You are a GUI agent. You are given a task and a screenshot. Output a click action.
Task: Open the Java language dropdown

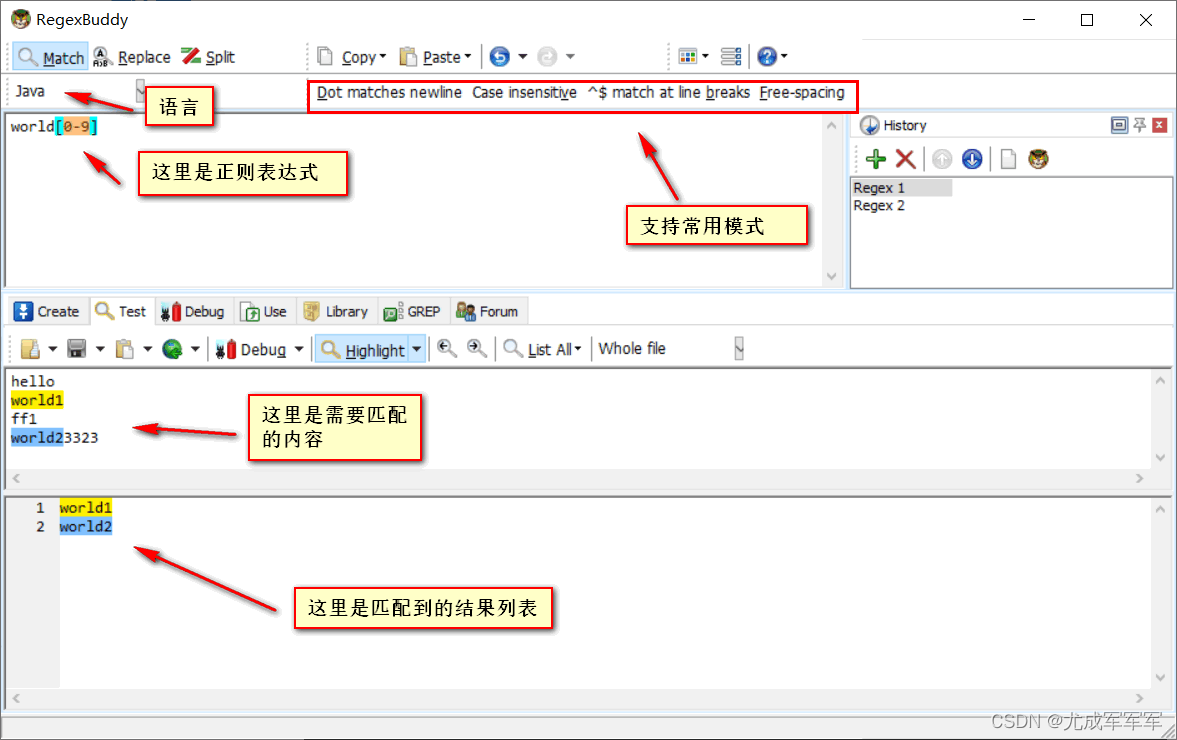(x=140, y=91)
